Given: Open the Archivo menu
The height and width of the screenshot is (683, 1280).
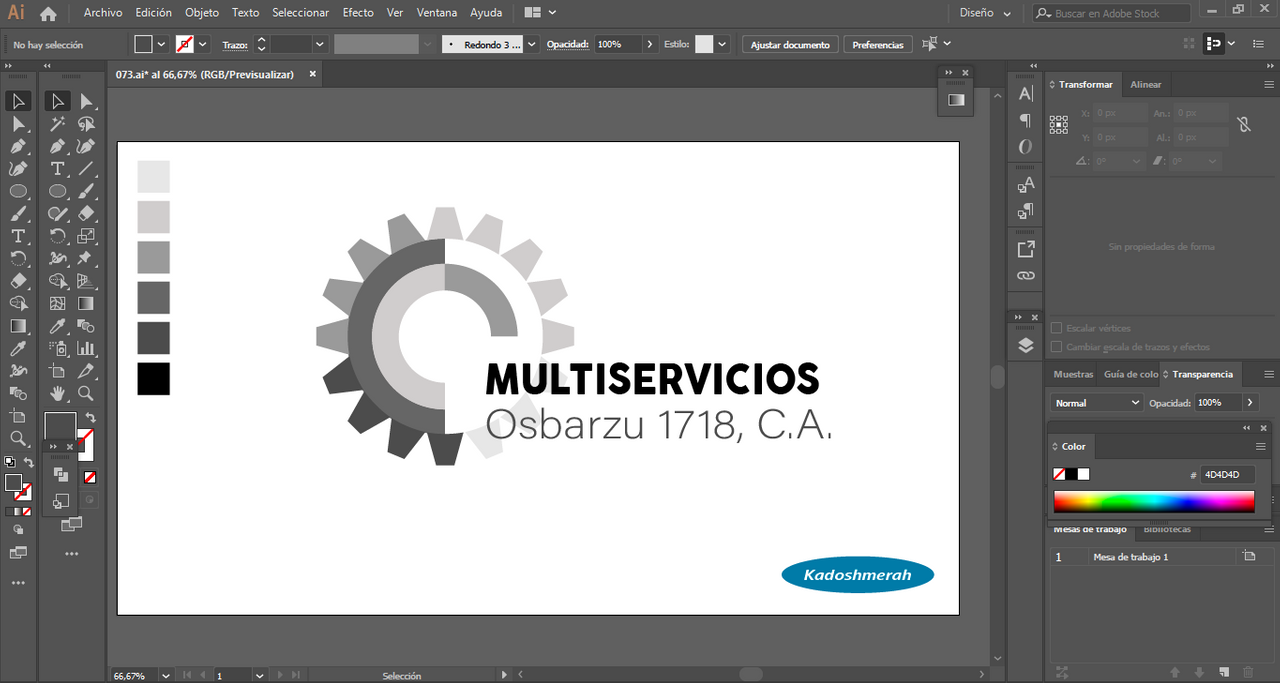Looking at the screenshot, I should pos(103,13).
